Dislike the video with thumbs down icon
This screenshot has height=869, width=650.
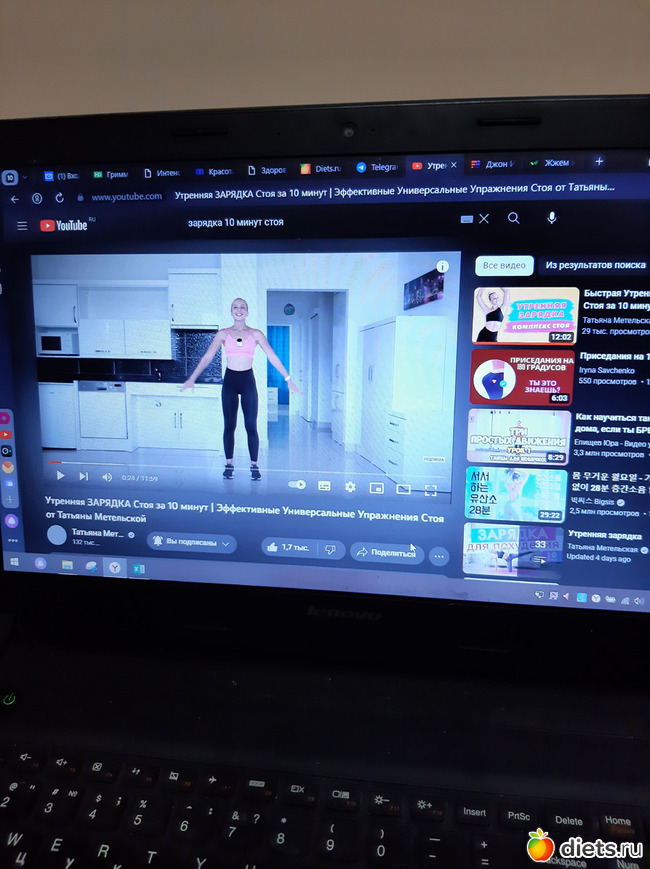(x=330, y=549)
